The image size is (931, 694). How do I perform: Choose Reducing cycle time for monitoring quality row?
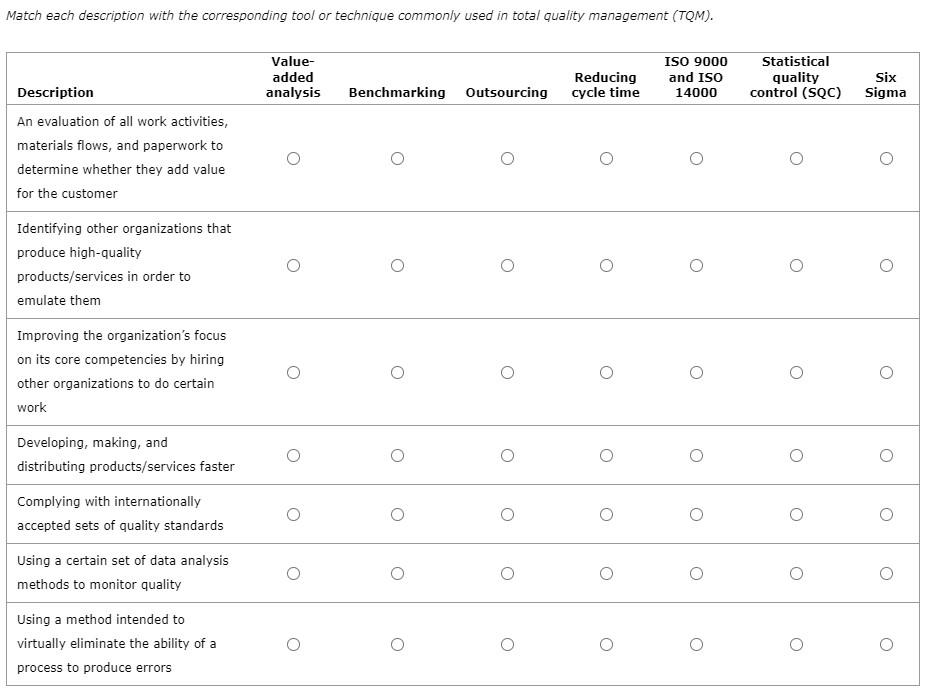pos(606,573)
